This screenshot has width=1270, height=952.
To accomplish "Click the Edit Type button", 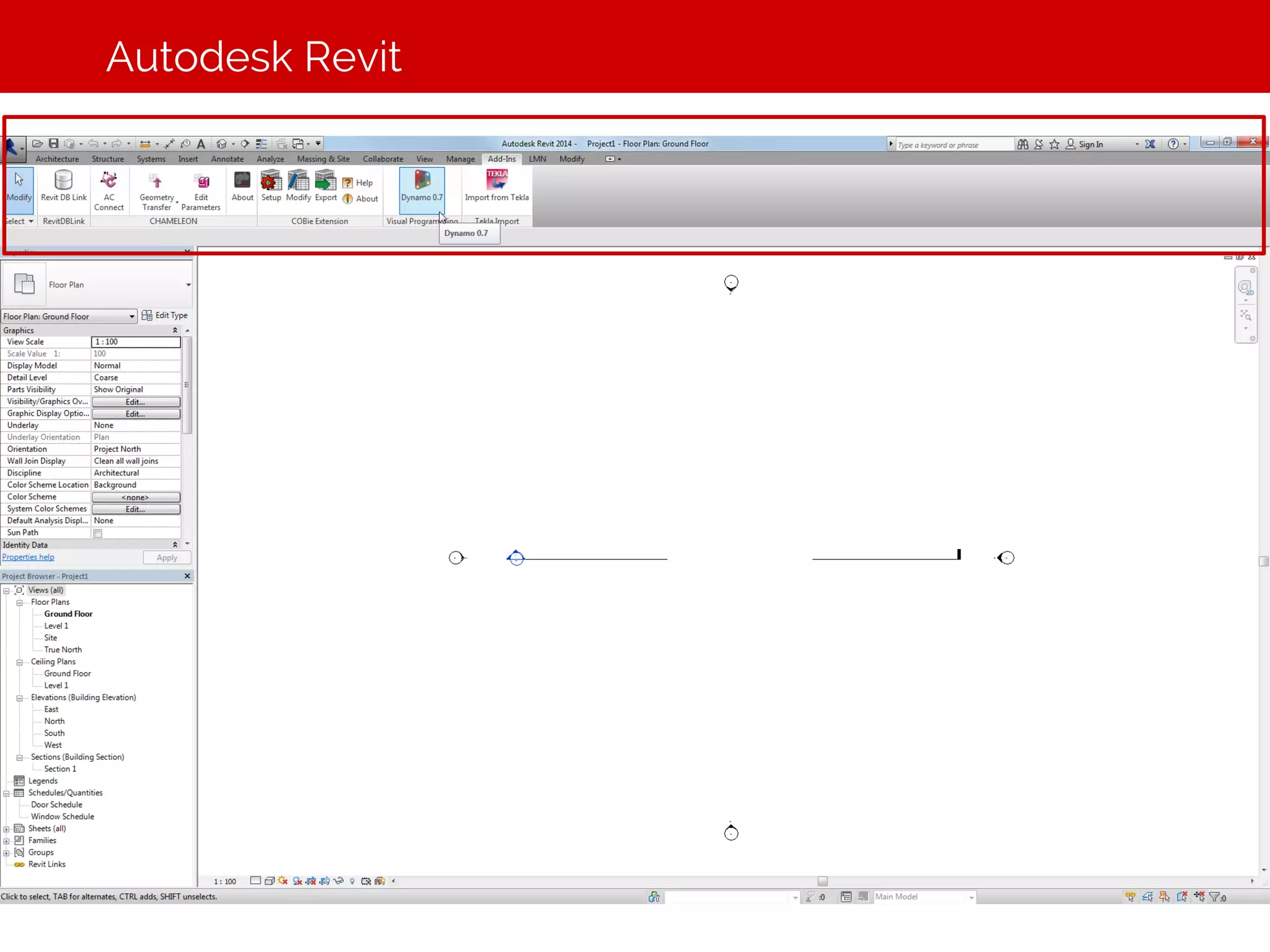I will click(165, 315).
